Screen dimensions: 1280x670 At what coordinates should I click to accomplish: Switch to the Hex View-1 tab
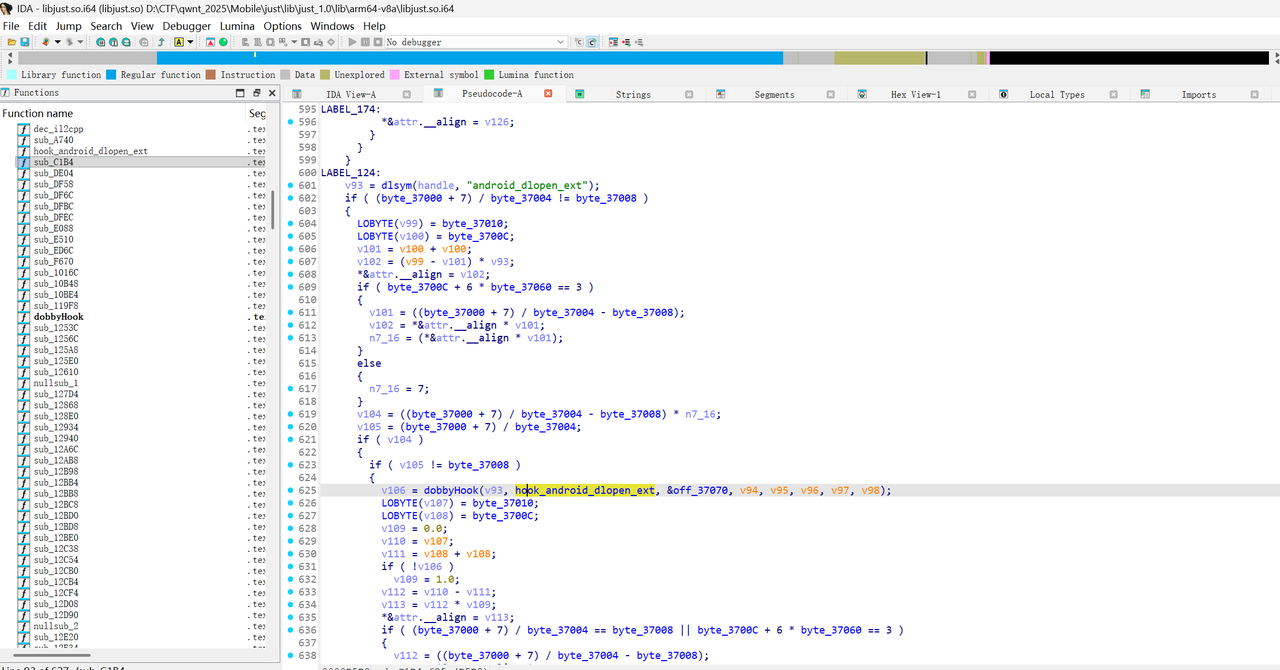(x=914, y=94)
